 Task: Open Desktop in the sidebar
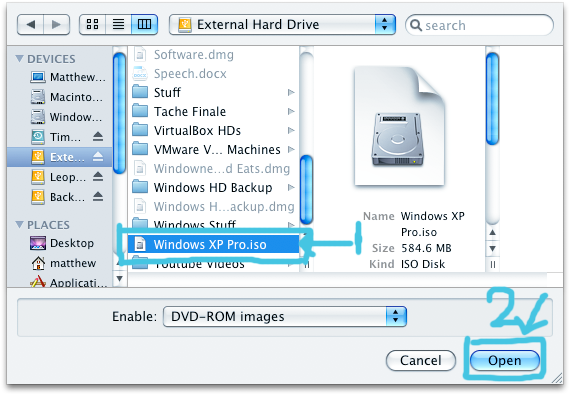coord(62,243)
